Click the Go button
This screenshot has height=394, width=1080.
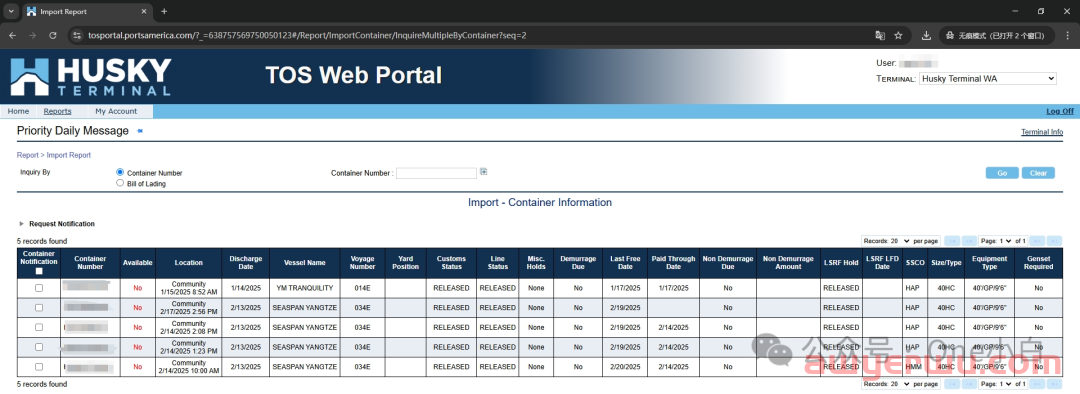point(1002,173)
